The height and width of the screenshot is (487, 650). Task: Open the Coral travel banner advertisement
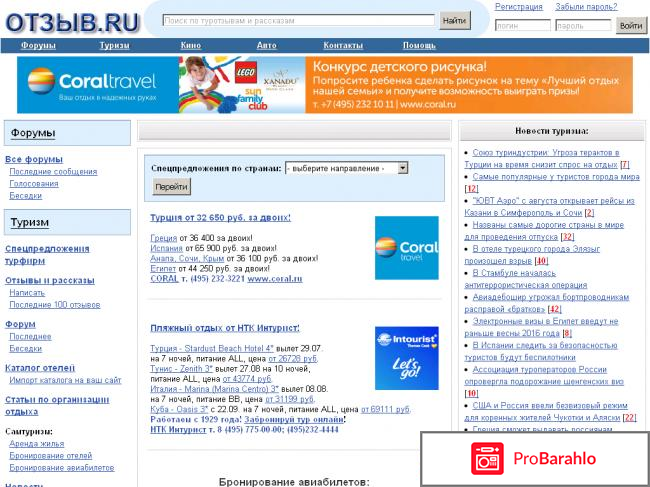[325, 85]
